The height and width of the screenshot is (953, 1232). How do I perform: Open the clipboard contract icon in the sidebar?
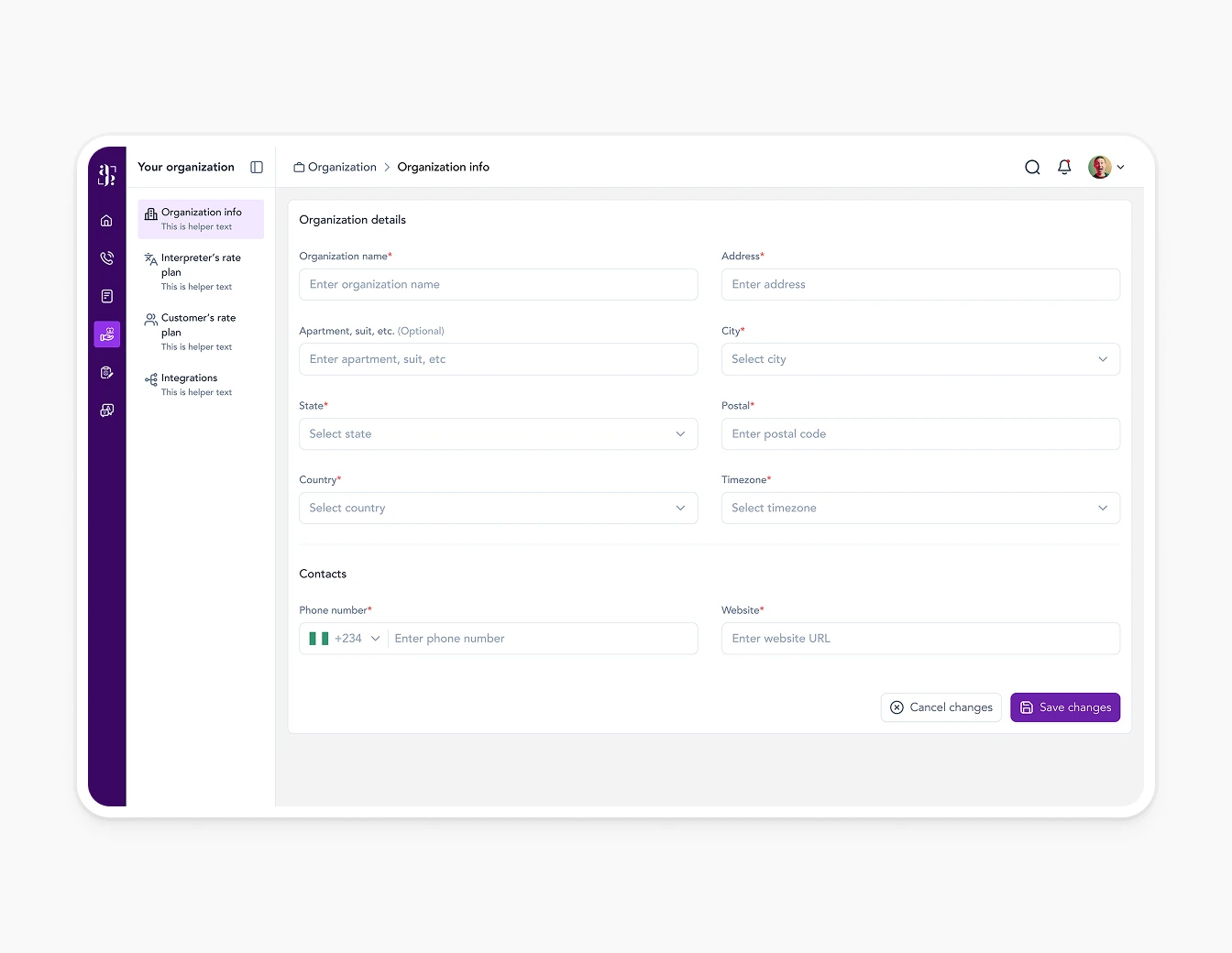[x=106, y=372]
